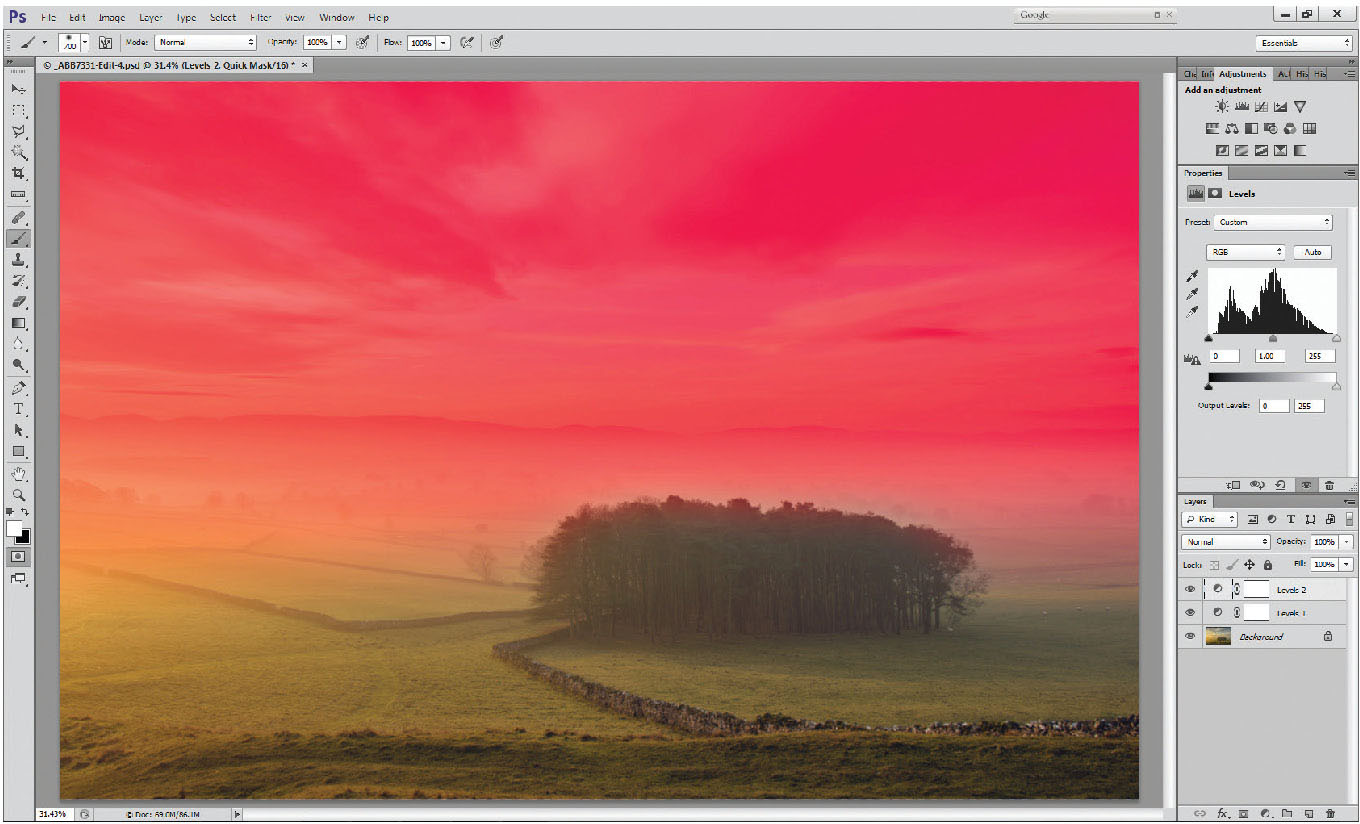This screenshot has width=1360, height=824.
Task: Open the layer blend mode dropdown
Action: pos(1226,542)
